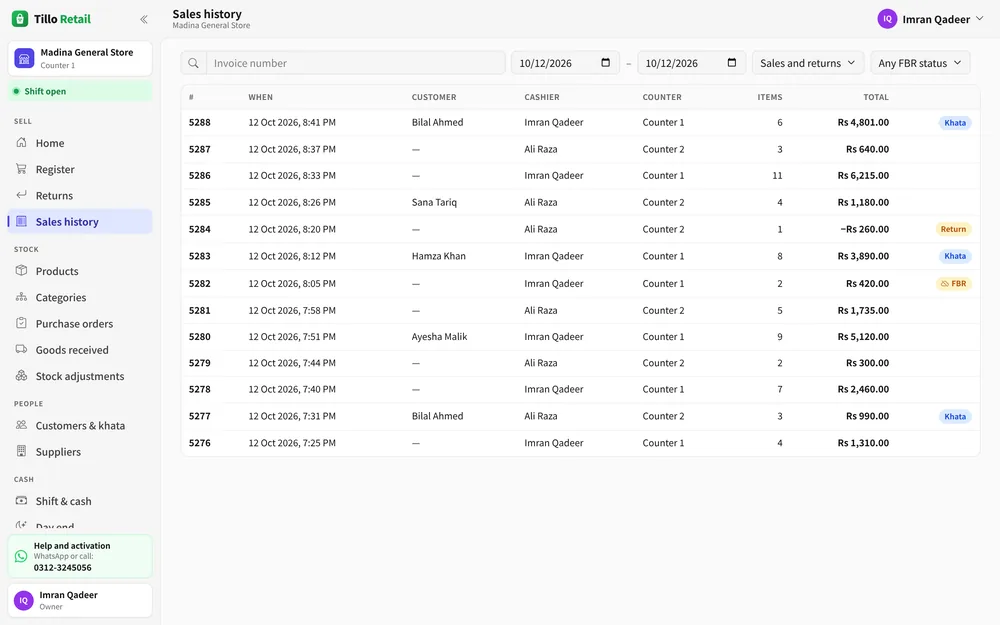The height and width of the screenshot is (625, 1000).
Task: Click the Sales history list icon
Action: (22, 221)
